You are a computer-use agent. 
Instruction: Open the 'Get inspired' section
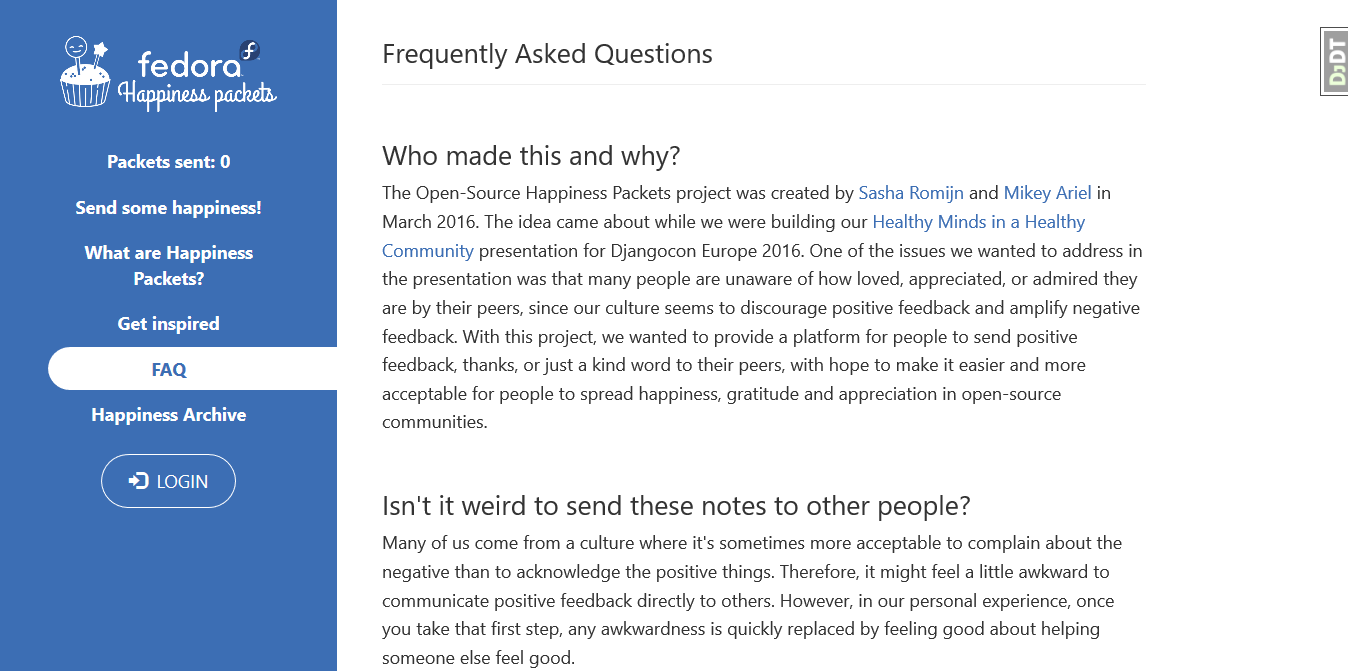click(169, 324)
